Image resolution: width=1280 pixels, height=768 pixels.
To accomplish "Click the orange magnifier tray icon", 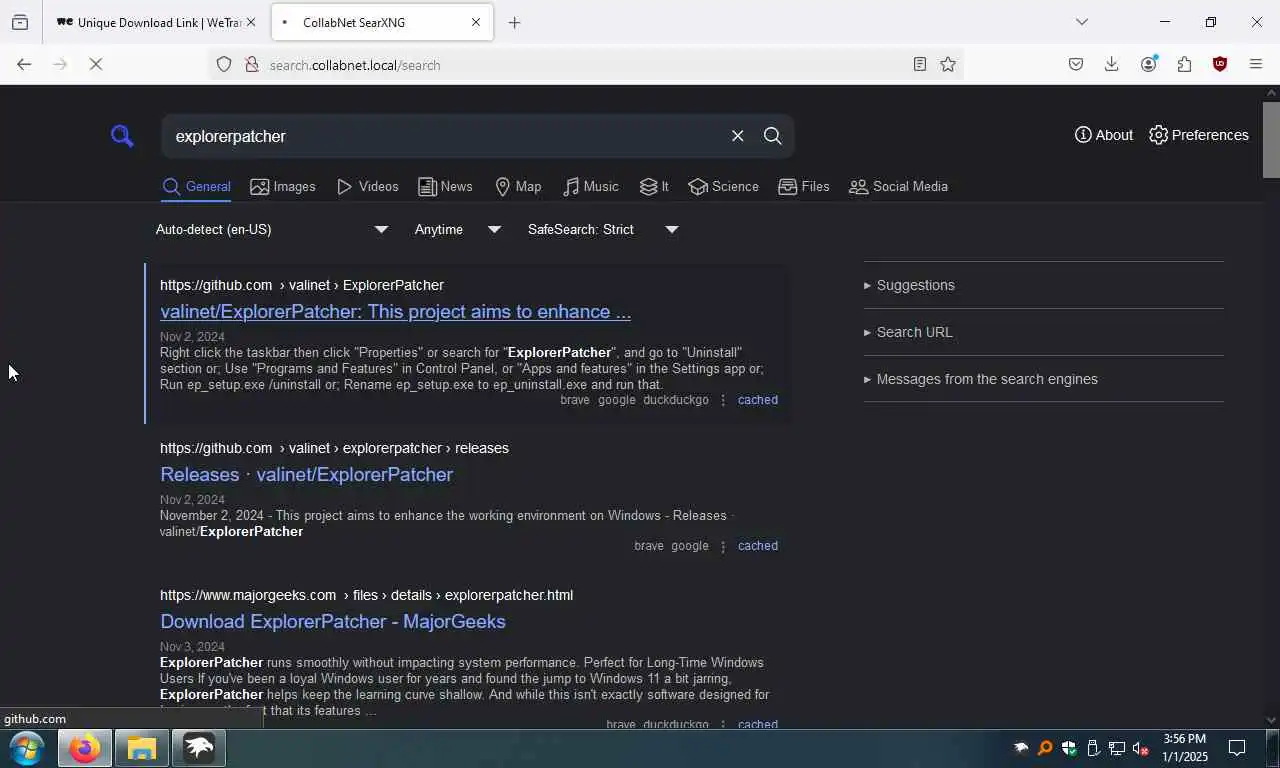I will click(x=1045, y=748).
